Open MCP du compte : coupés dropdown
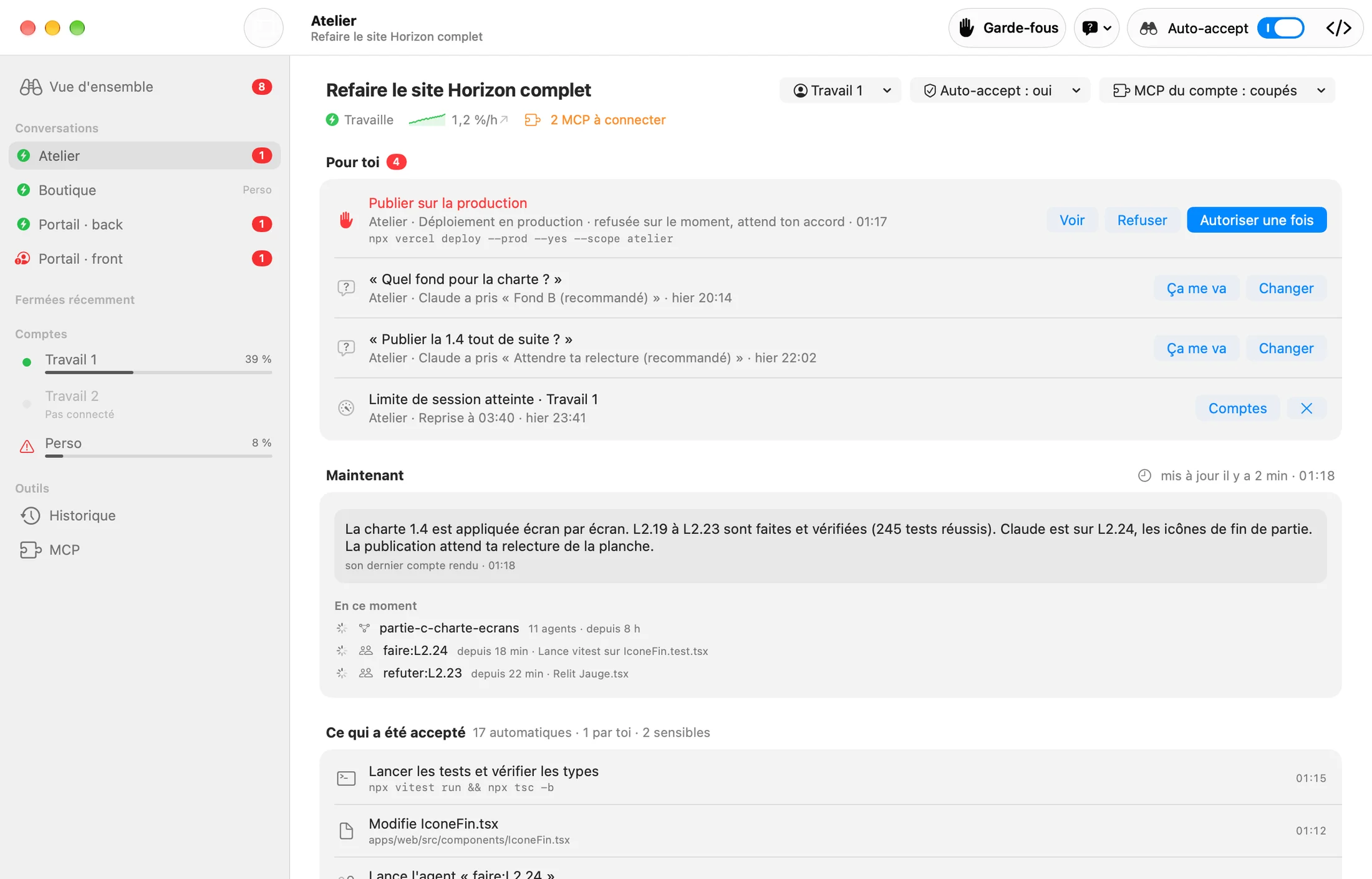Image resolution: width=1372 pixels, height=879 pixels. click(x=1217, y=90)
